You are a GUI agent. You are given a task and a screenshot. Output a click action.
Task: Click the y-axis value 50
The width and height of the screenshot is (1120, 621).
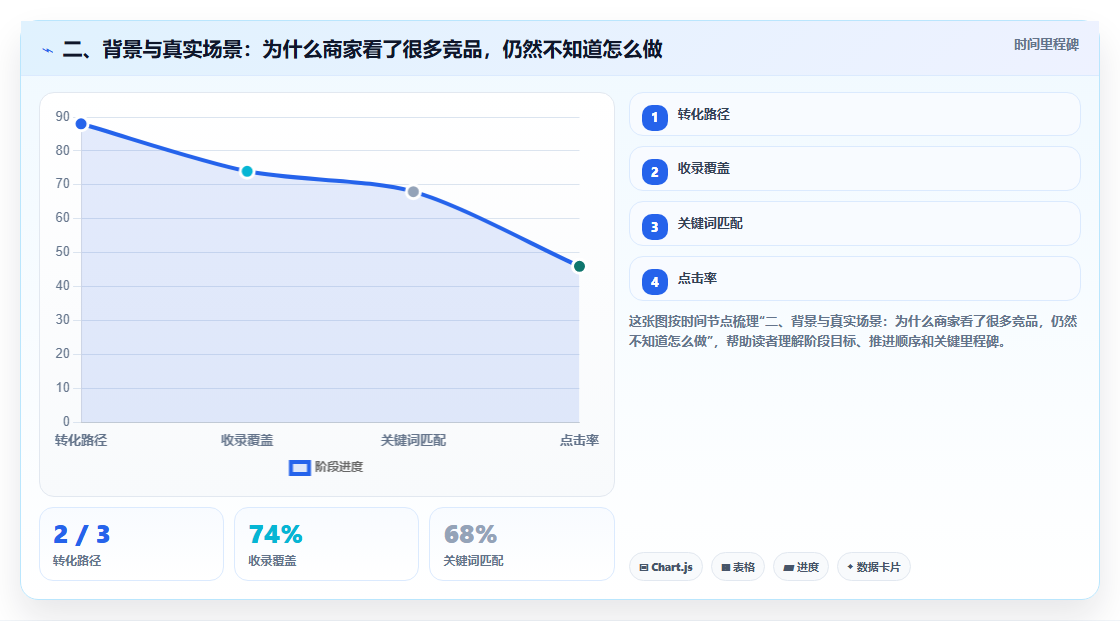point(63,252)
